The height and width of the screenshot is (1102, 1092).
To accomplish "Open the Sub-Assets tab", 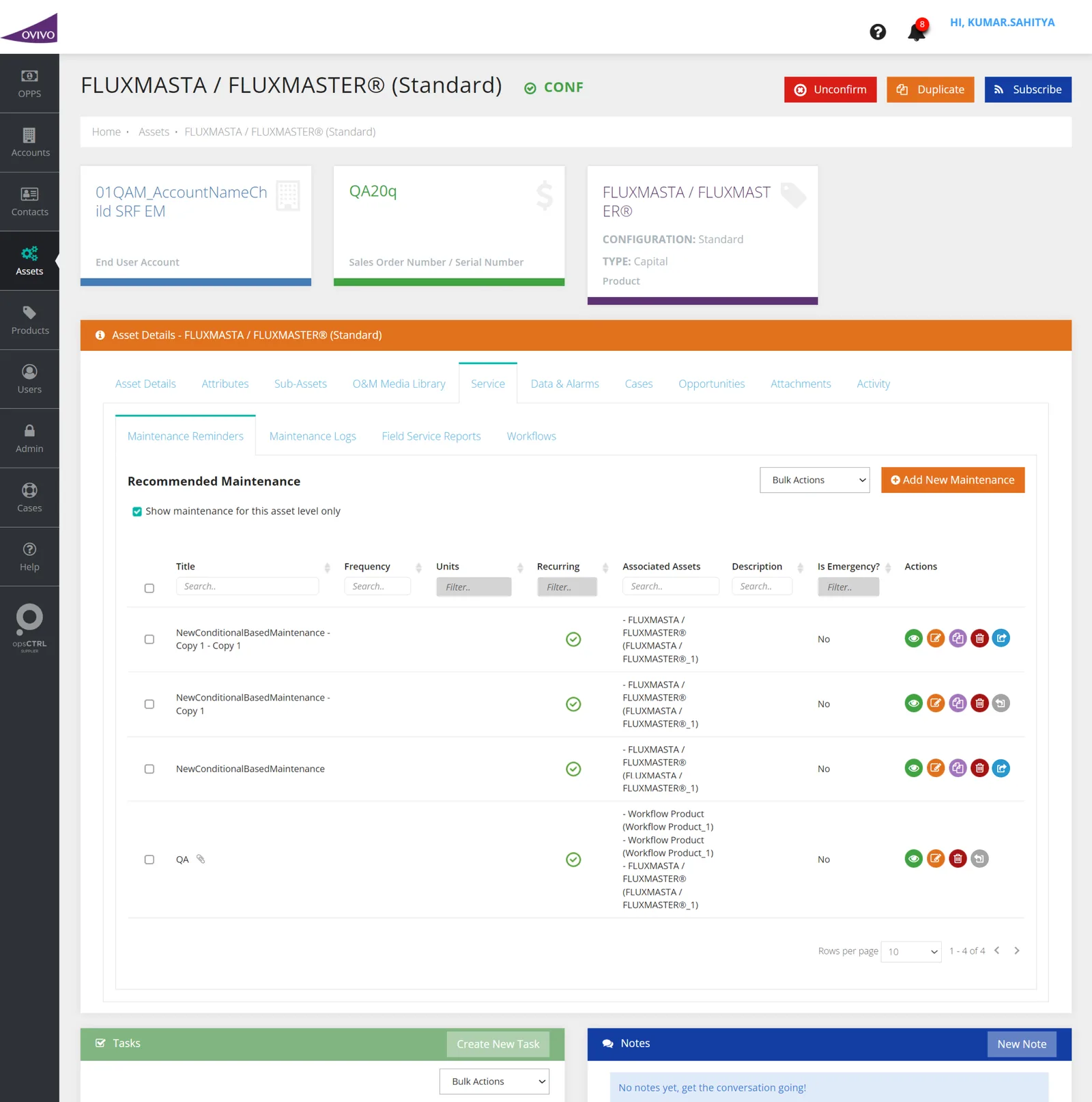I will tap(300, 384).
